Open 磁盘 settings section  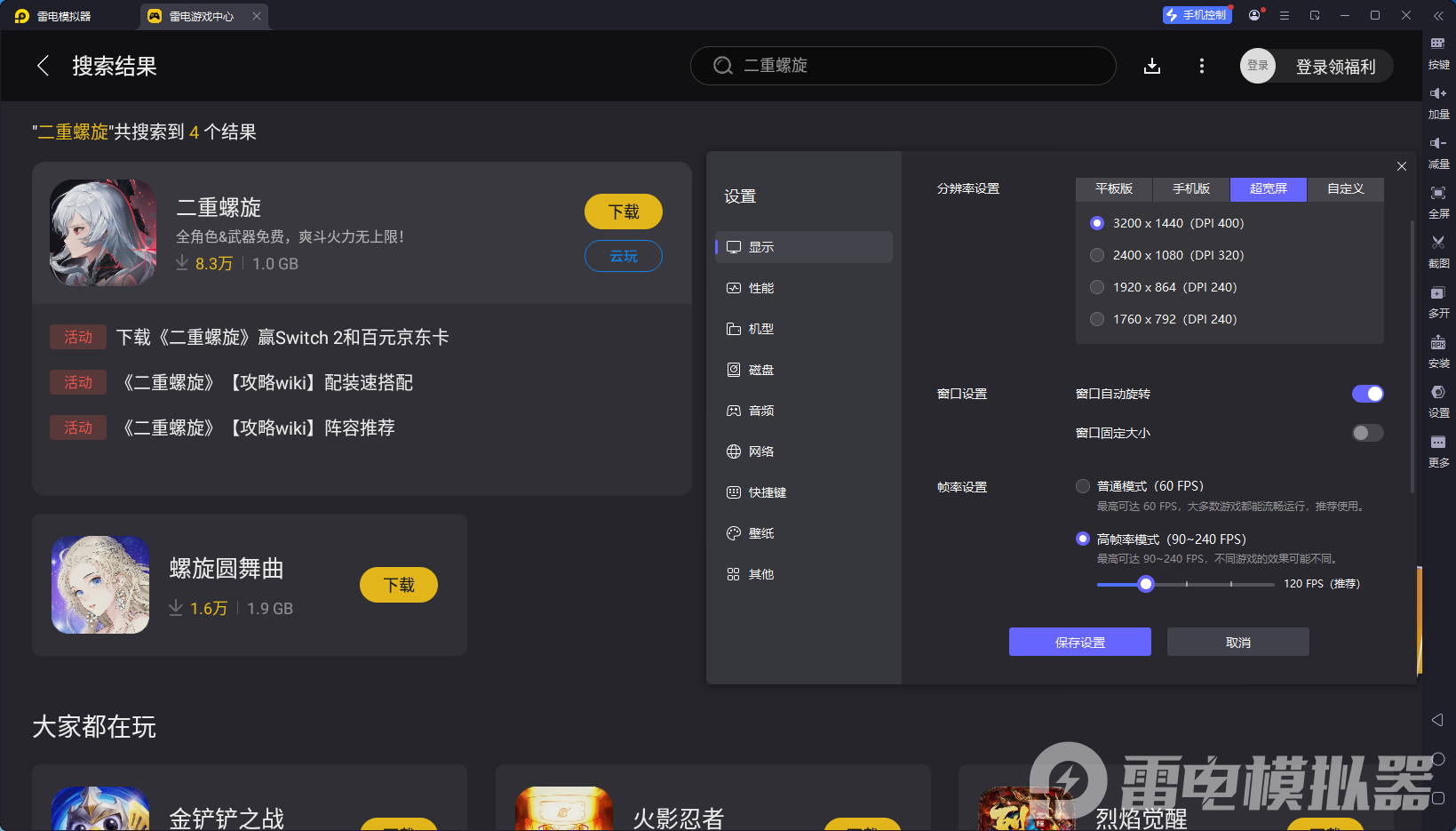click(804, 370)
